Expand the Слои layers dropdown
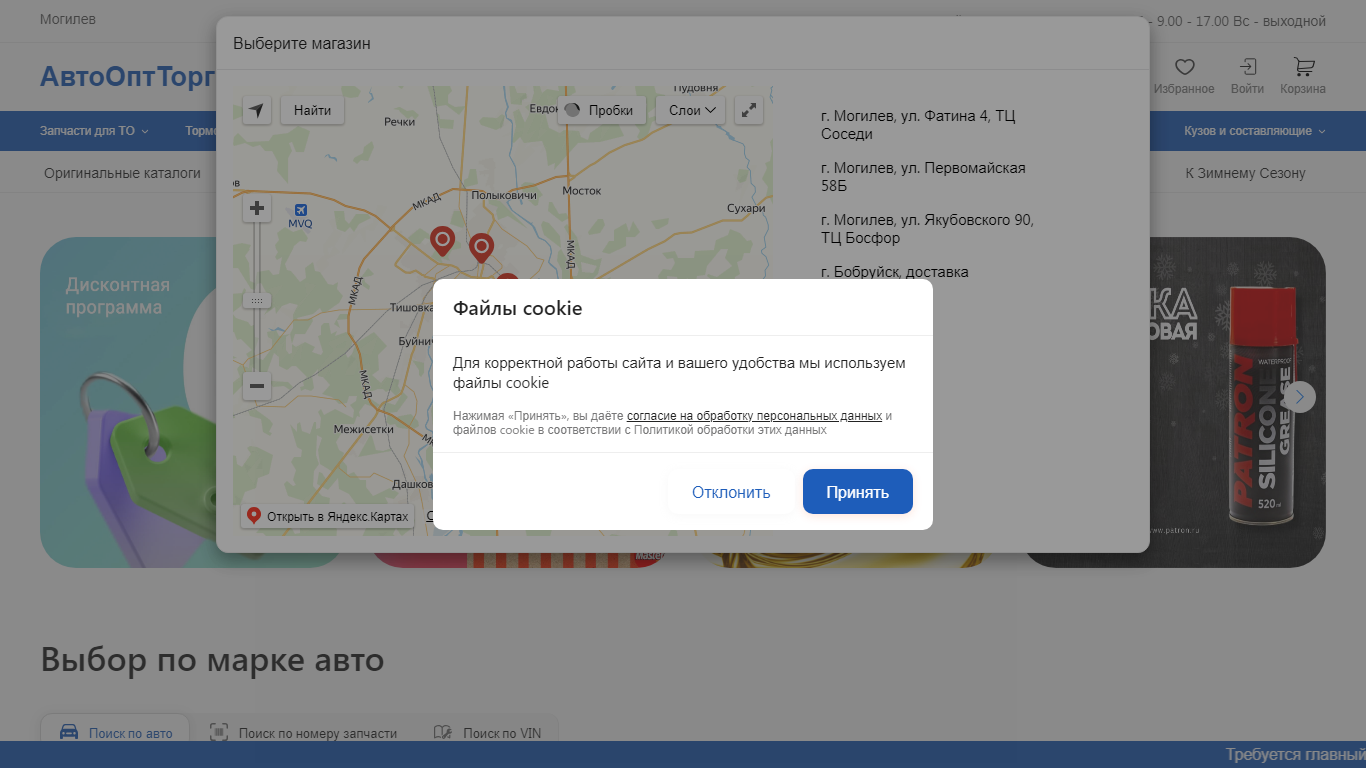The image size is (1366, 768). coord(691,110)
